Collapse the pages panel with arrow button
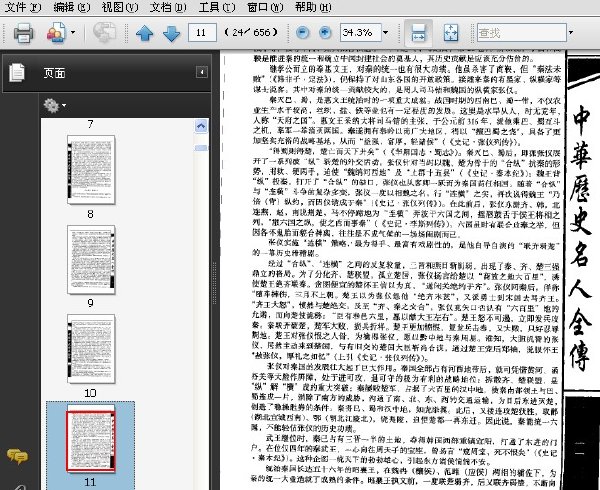This screenshot has width=600, height=490. pyautogui.click(x=202, y=72)
